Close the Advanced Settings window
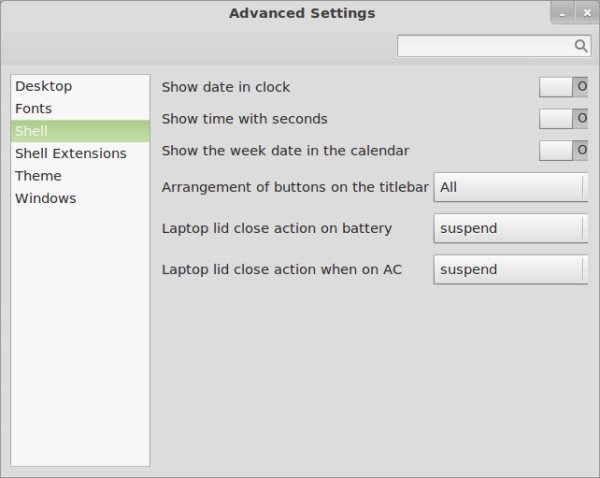The image size is (600, 478). click(x=588, y=12)
